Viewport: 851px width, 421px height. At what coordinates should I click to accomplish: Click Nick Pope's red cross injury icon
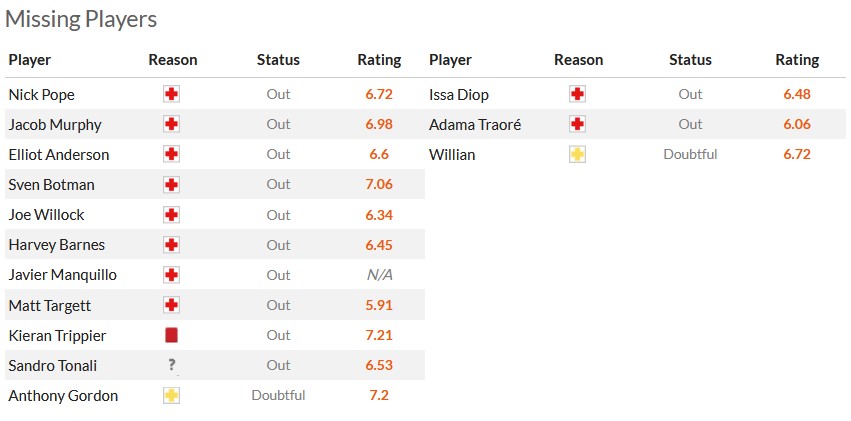(171, 95)
